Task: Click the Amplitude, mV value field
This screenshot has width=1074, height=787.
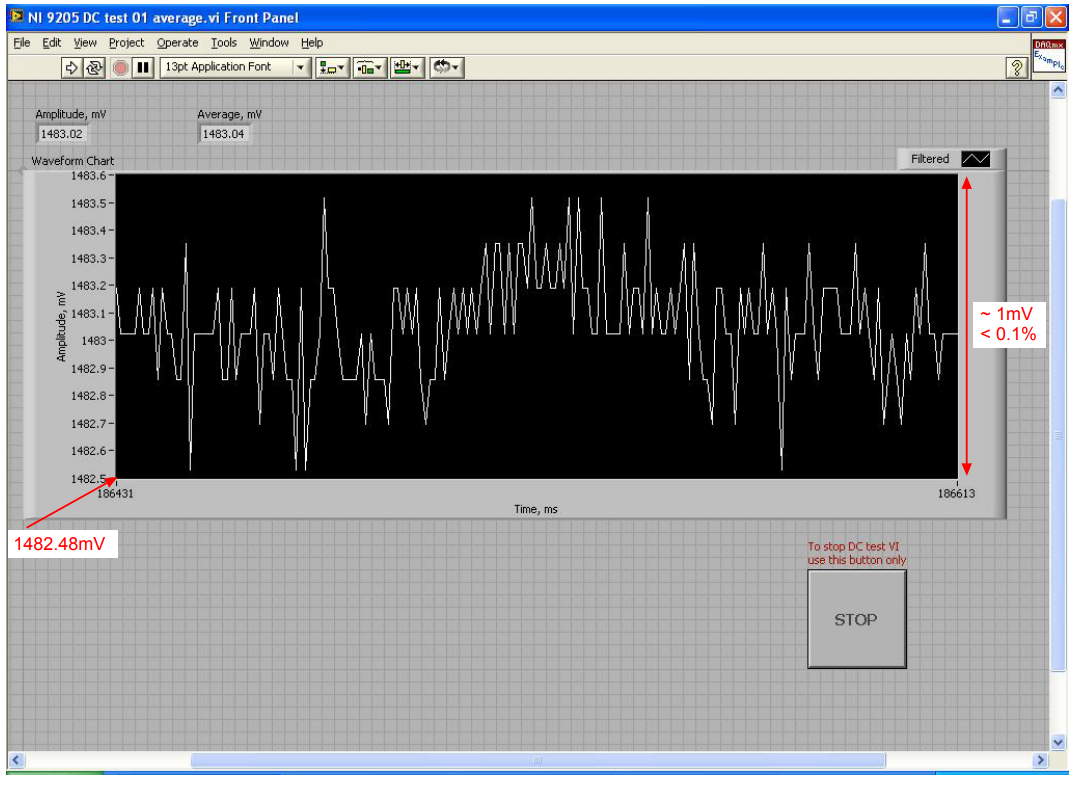Action: tap(62, 133)
